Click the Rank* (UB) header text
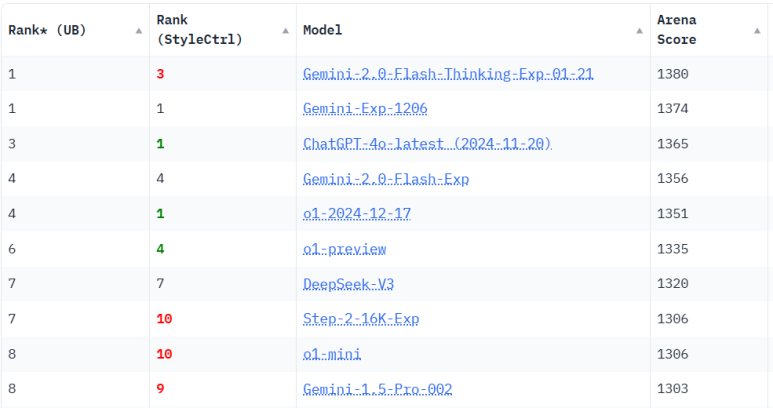Viewport: 773px width, 408px height. [x=47, y=31]
